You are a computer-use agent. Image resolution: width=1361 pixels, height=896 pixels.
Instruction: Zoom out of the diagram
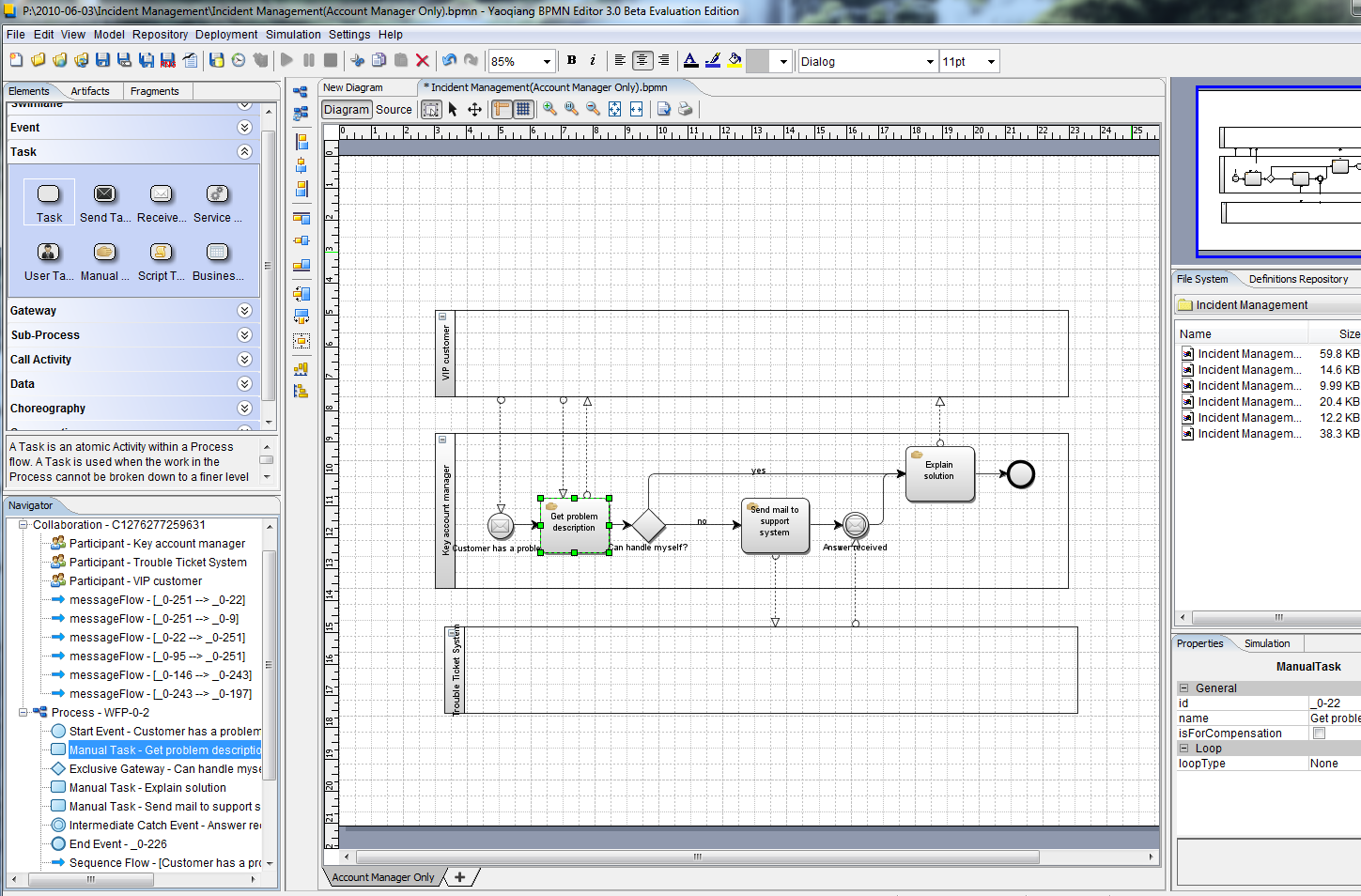coord(593,110)
